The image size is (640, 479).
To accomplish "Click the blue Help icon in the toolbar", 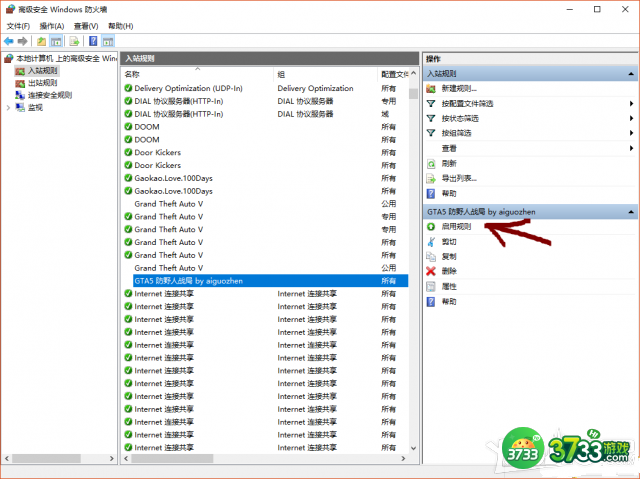I will click(x=92, y=41).
